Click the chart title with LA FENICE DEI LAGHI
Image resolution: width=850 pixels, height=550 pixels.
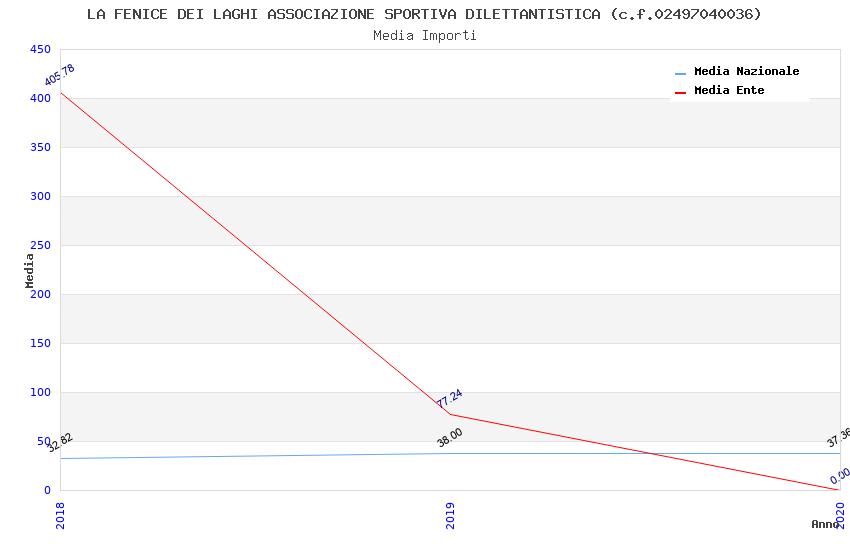(424, 14)
